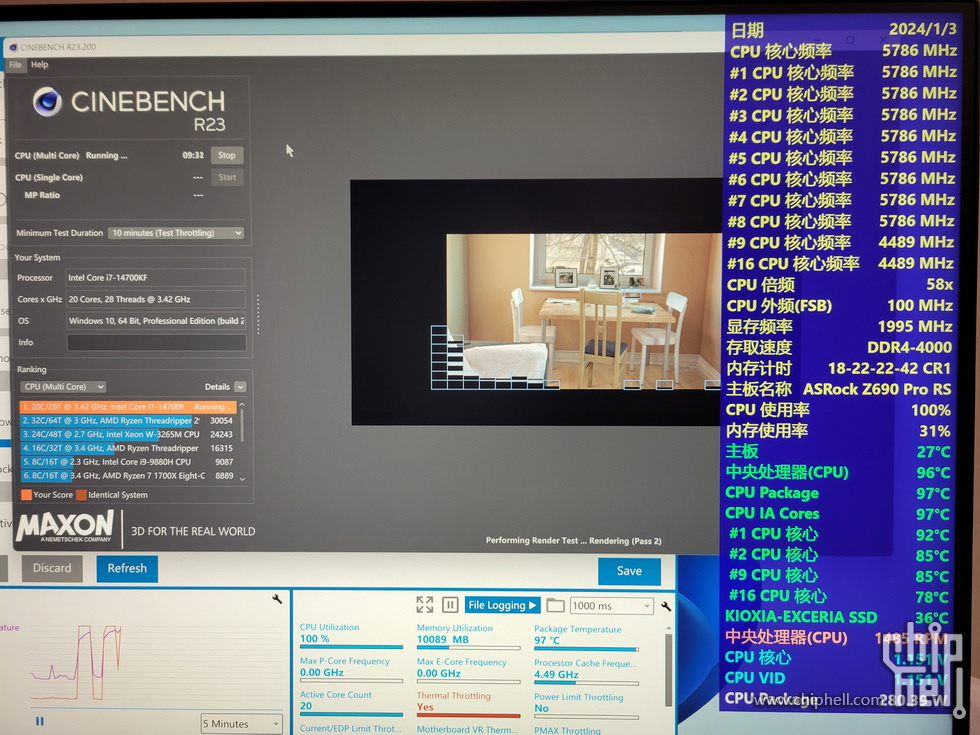Click the Identical System color swatch
This screenshot has height=735, width=980.
(x=81, y=495)
